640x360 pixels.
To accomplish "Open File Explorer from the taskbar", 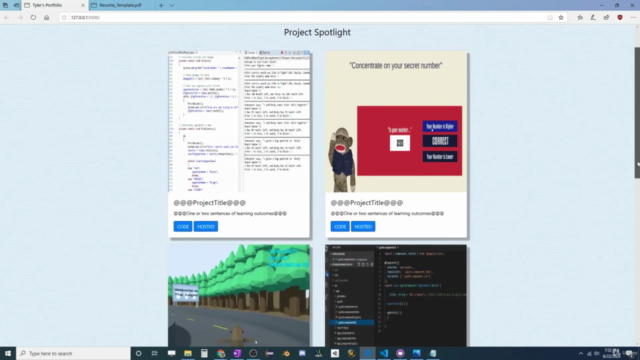I will [188, 353].
